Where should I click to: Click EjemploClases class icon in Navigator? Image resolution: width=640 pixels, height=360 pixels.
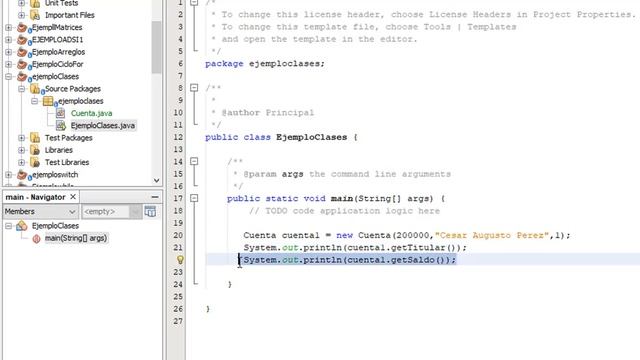(22, 225)
